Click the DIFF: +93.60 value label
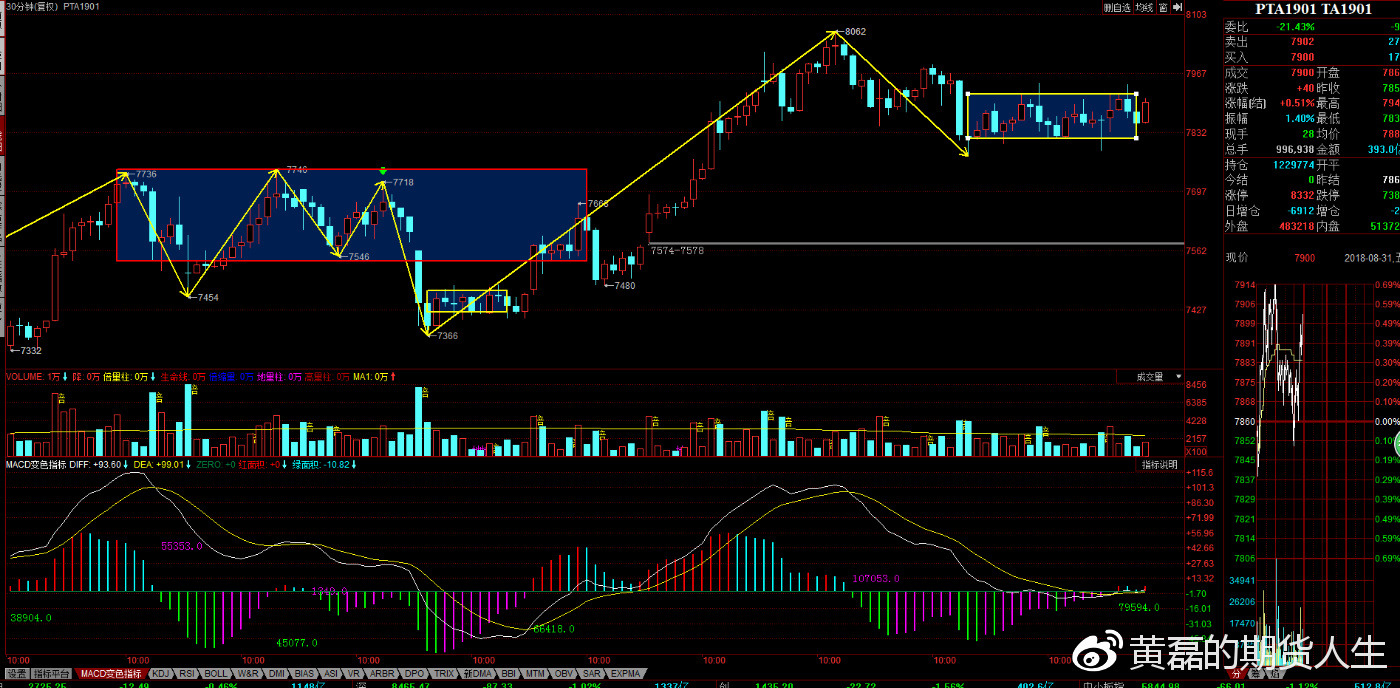1400x688 pixels. coord(94,465)
